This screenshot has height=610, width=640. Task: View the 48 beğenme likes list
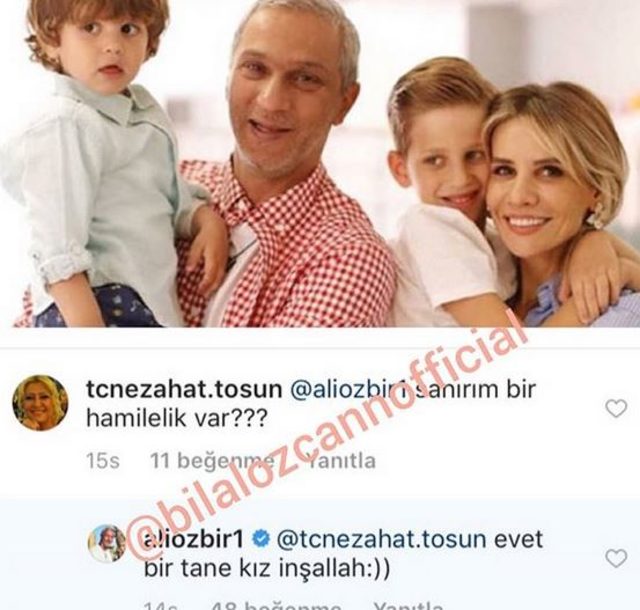coord(276,606)
